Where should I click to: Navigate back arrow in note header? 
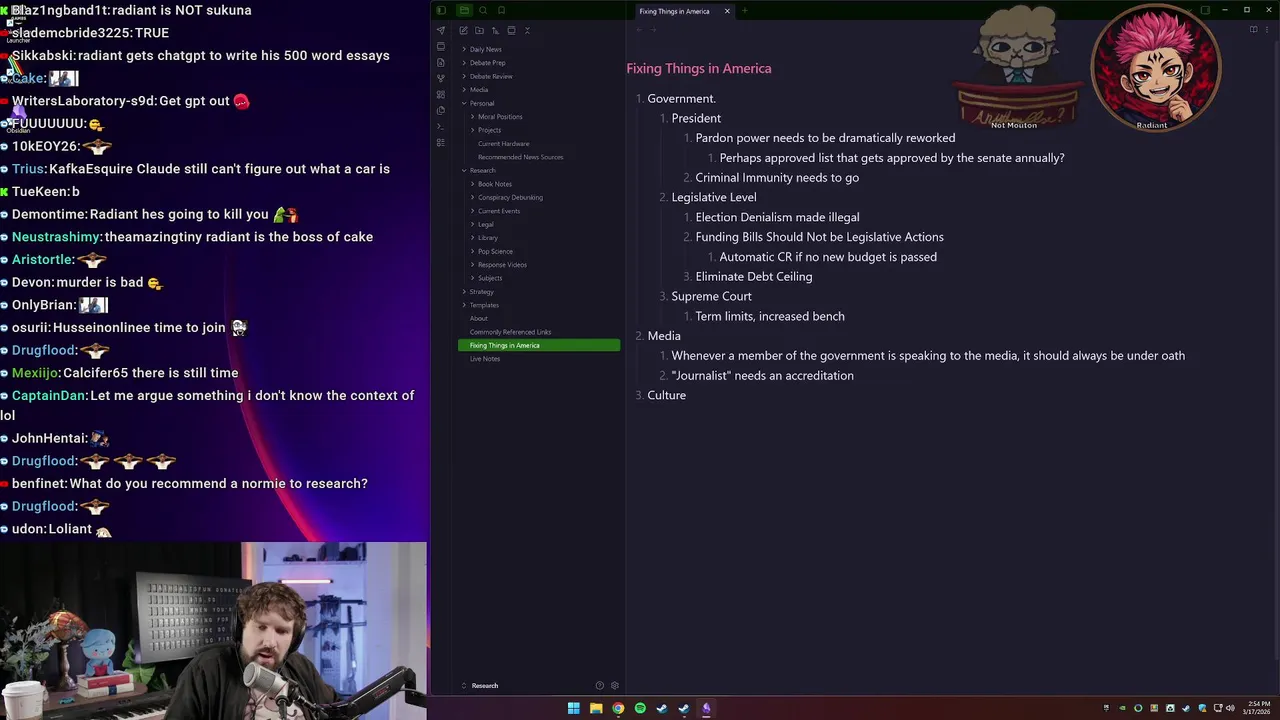639,30
